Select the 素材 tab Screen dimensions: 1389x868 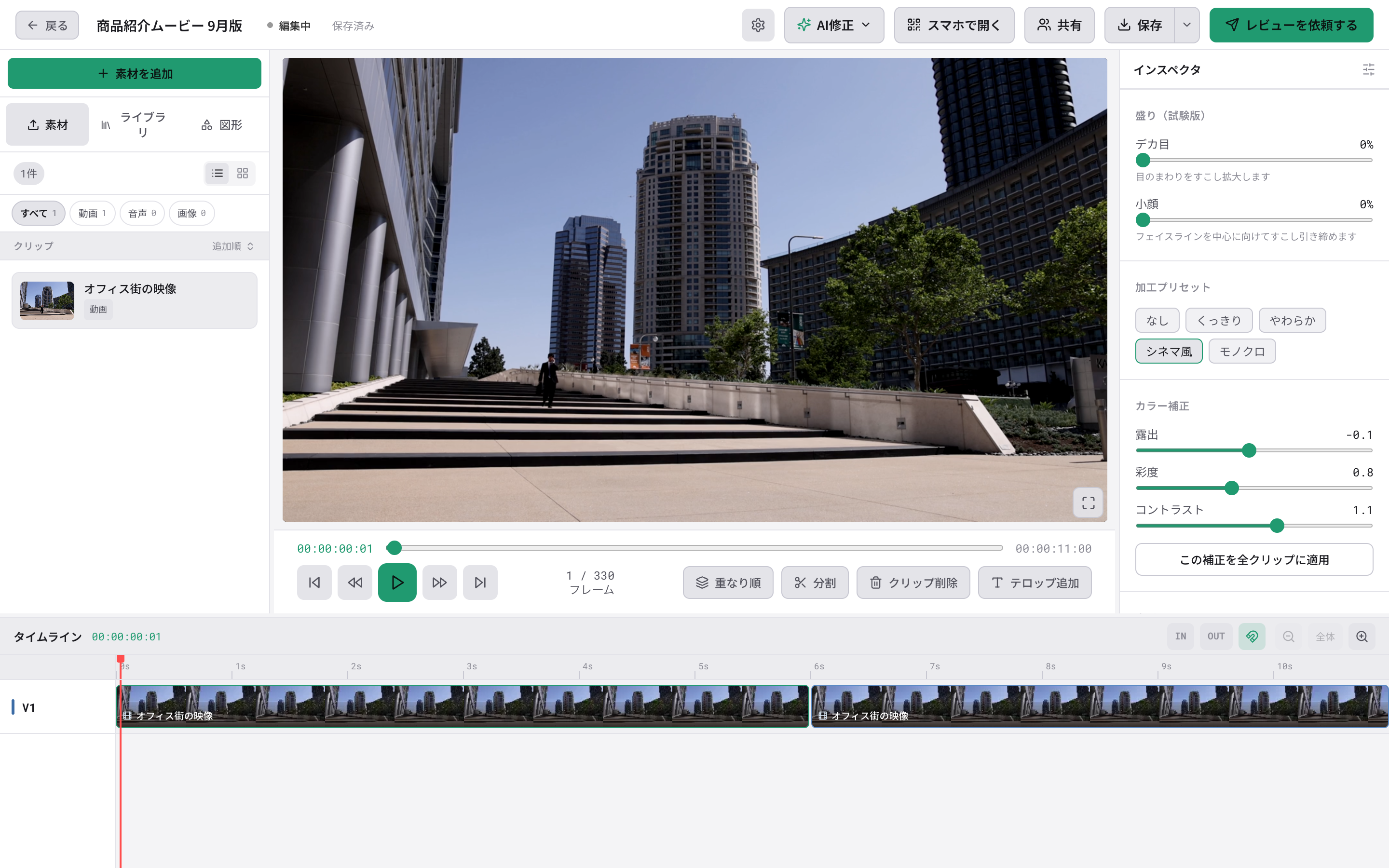[48, 124]
